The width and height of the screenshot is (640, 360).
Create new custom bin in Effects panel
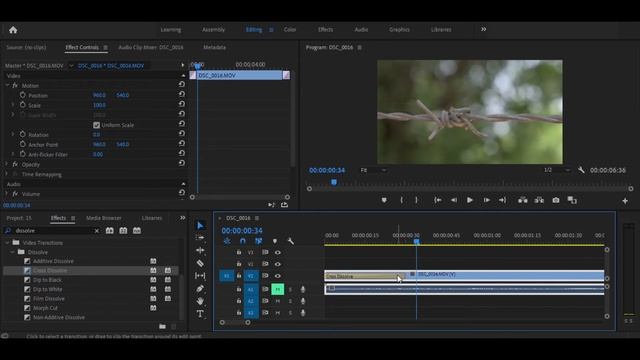(x=162, y=326)
